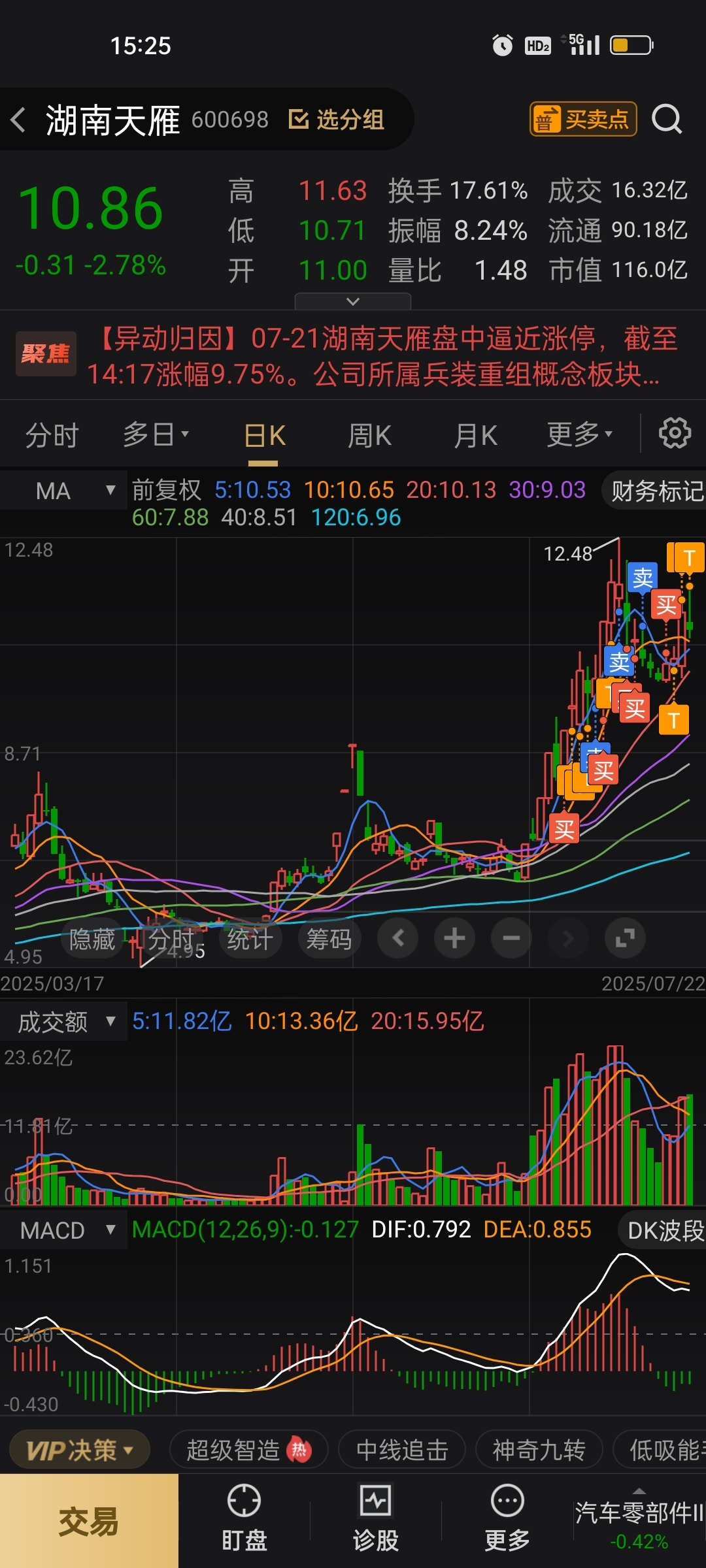This screenshot has height=1568, width=706.
Task: Tap the hot badge on 超级智造
Action: pyautogui.click(x=299, y=1450)
